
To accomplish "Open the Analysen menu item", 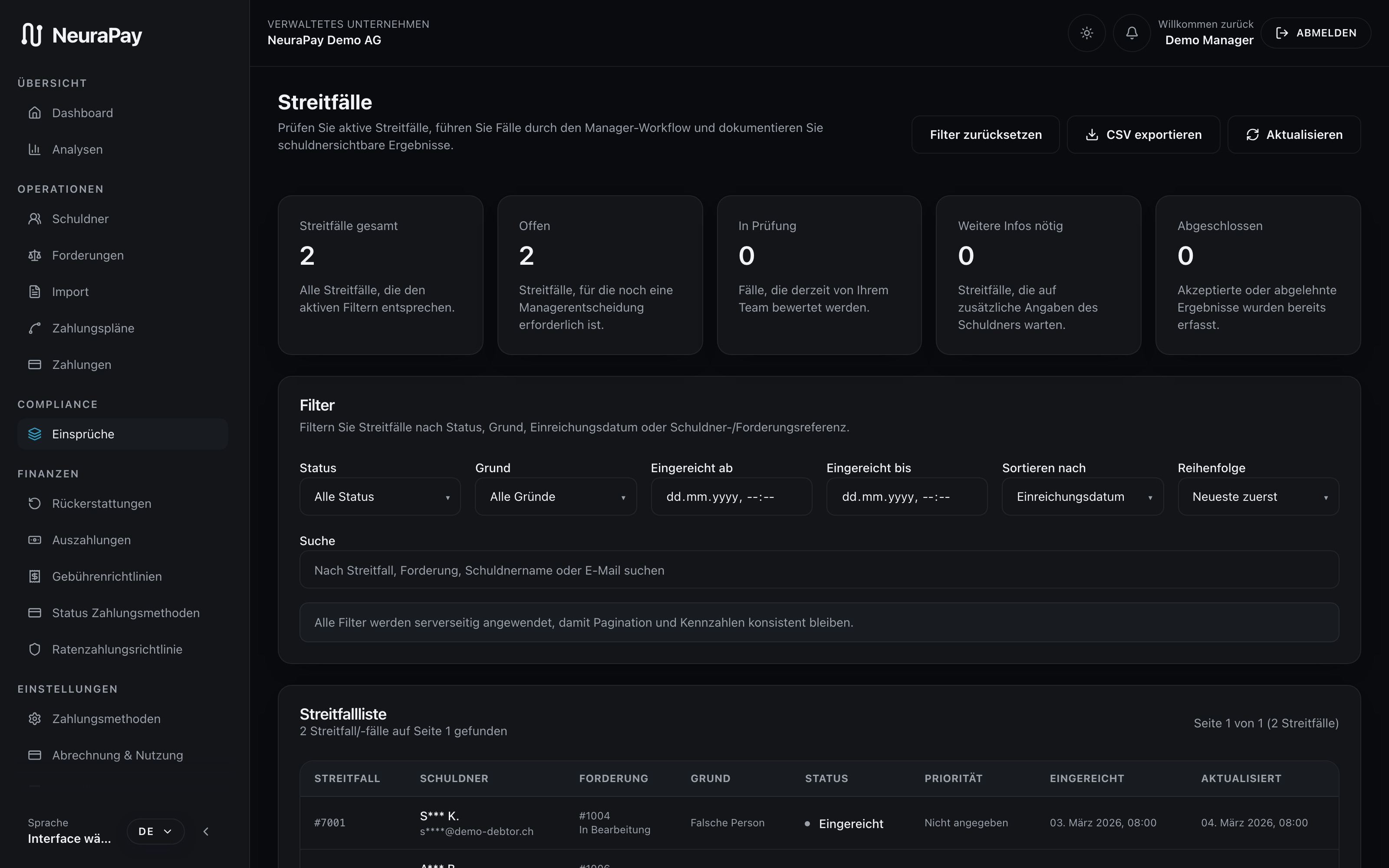I will tap(123, 149).
